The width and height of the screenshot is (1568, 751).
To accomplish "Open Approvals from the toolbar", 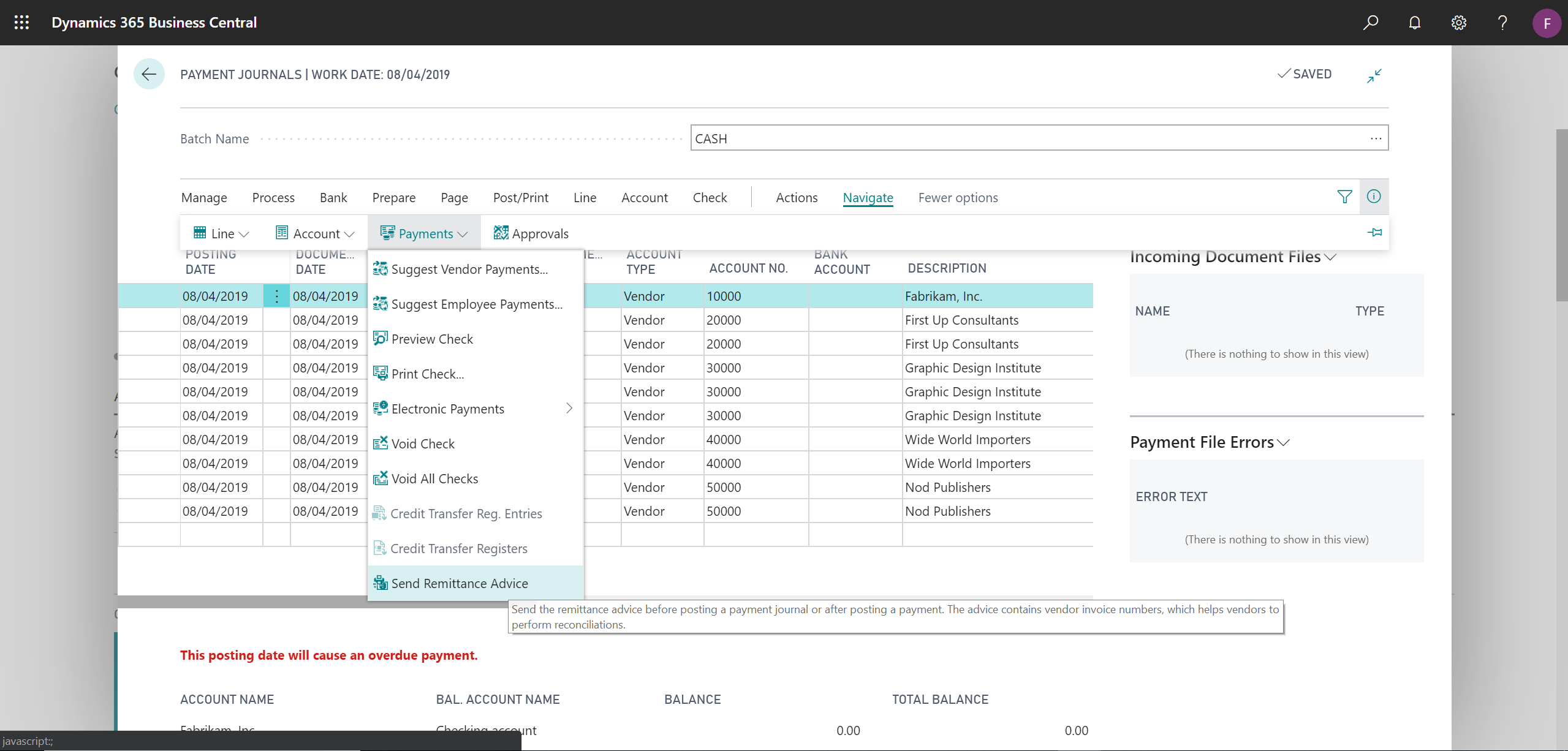I will 531,233.
